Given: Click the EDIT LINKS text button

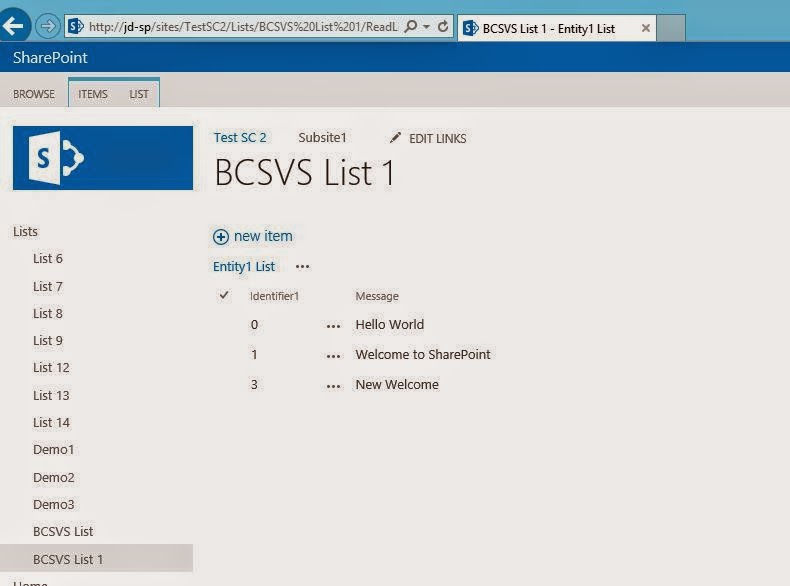Looking at the screenshot, I should [x=437, y=139].
